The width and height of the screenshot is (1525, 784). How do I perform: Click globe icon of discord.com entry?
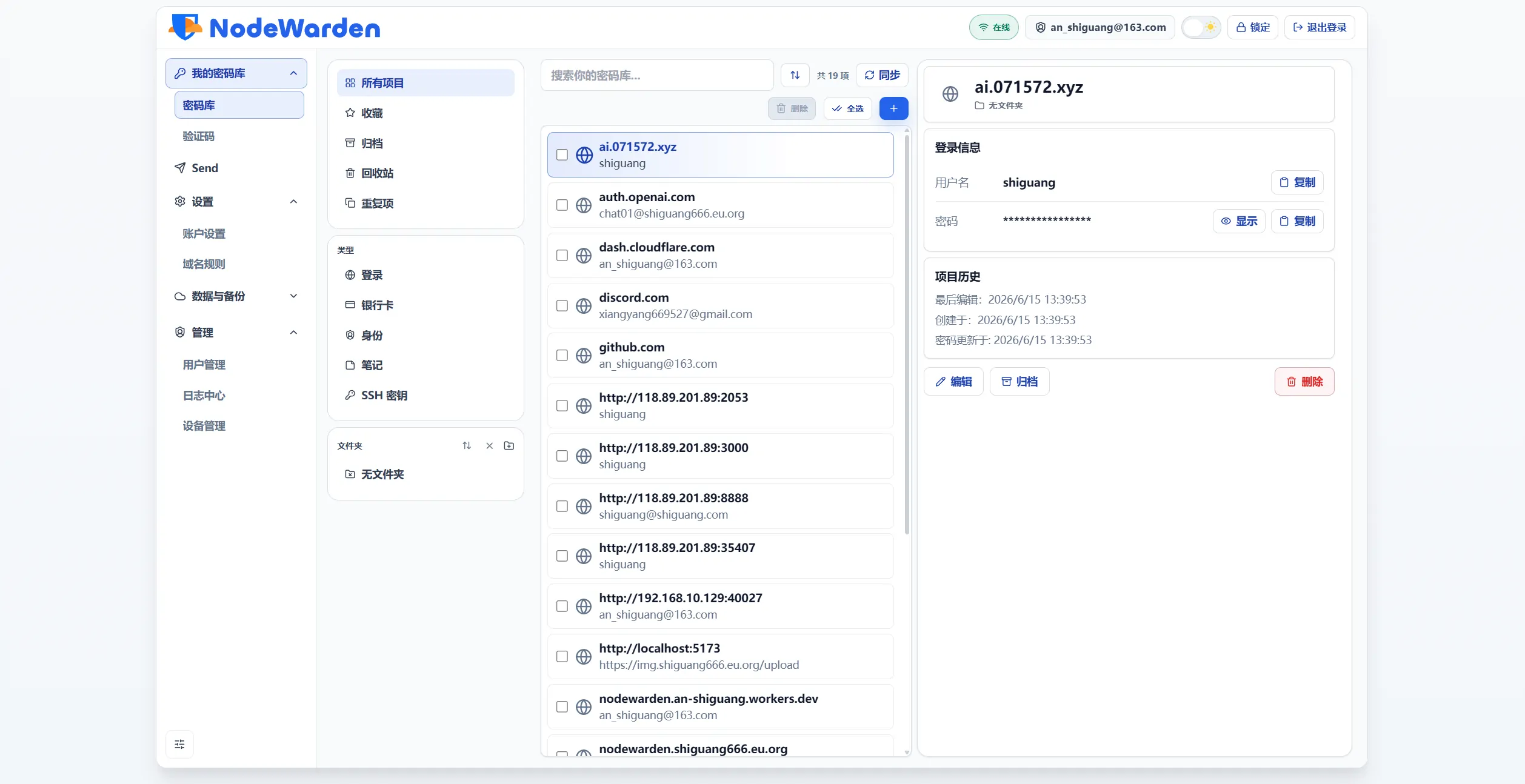pos(584,306)
